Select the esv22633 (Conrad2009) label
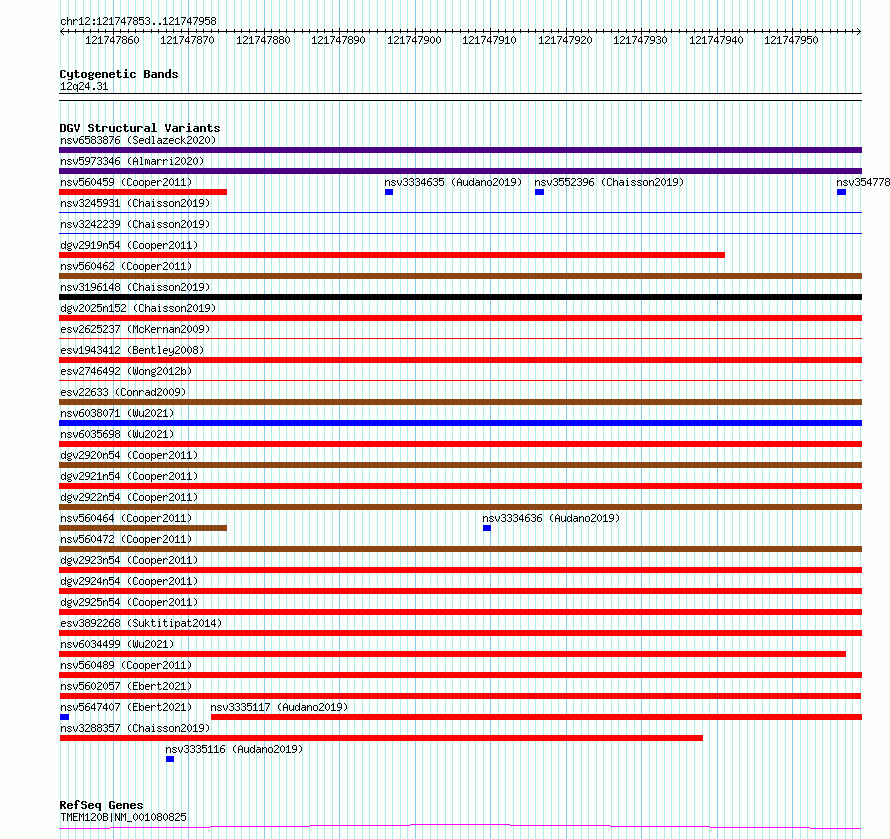 click(x=123, y=392)
